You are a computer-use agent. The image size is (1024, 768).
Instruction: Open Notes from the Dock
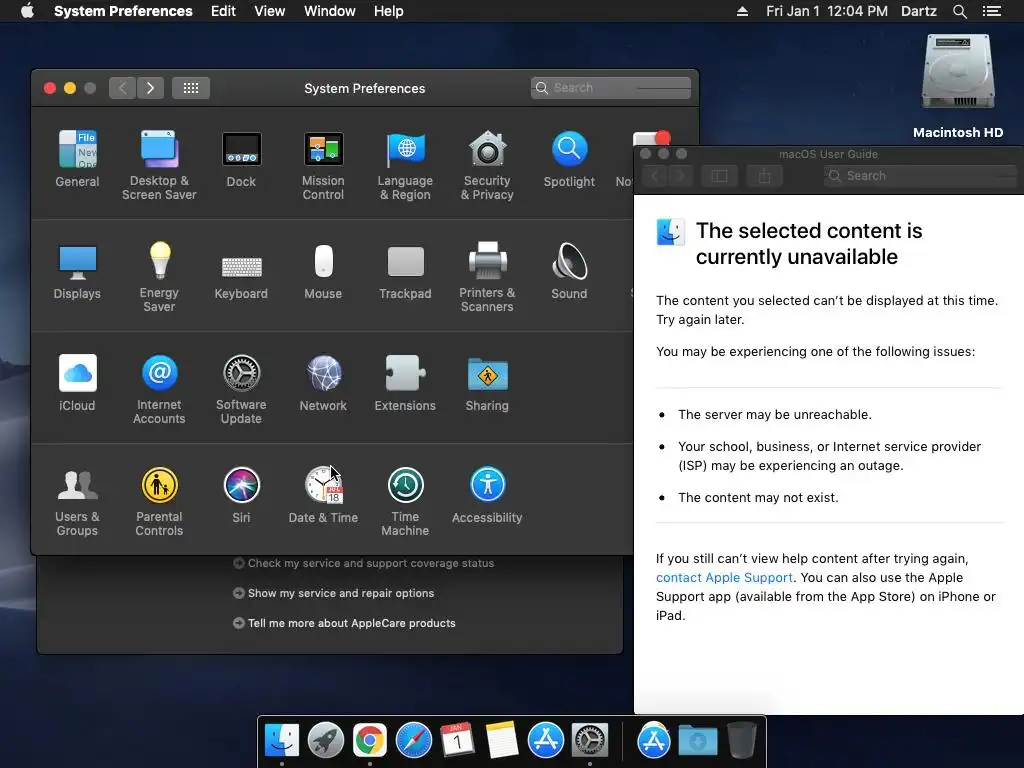(x=502, y=741)
